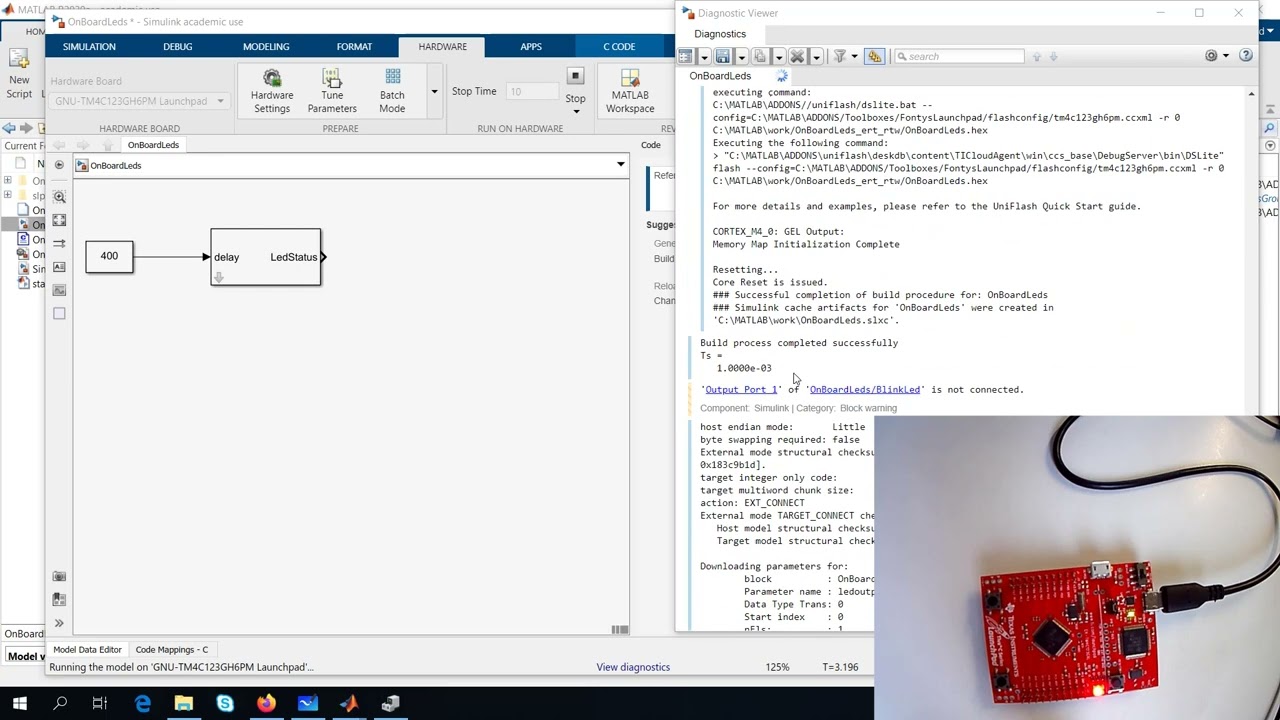Click New Script in MATLAB window
The width and height of the screenshot is (1280, 720).
point(19,74)
